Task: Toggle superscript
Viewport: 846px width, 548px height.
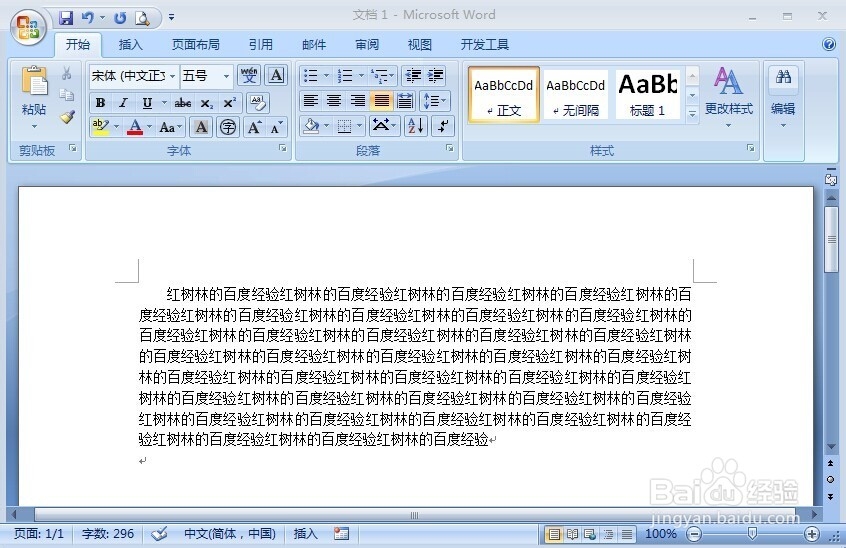Action: [229, 102]
